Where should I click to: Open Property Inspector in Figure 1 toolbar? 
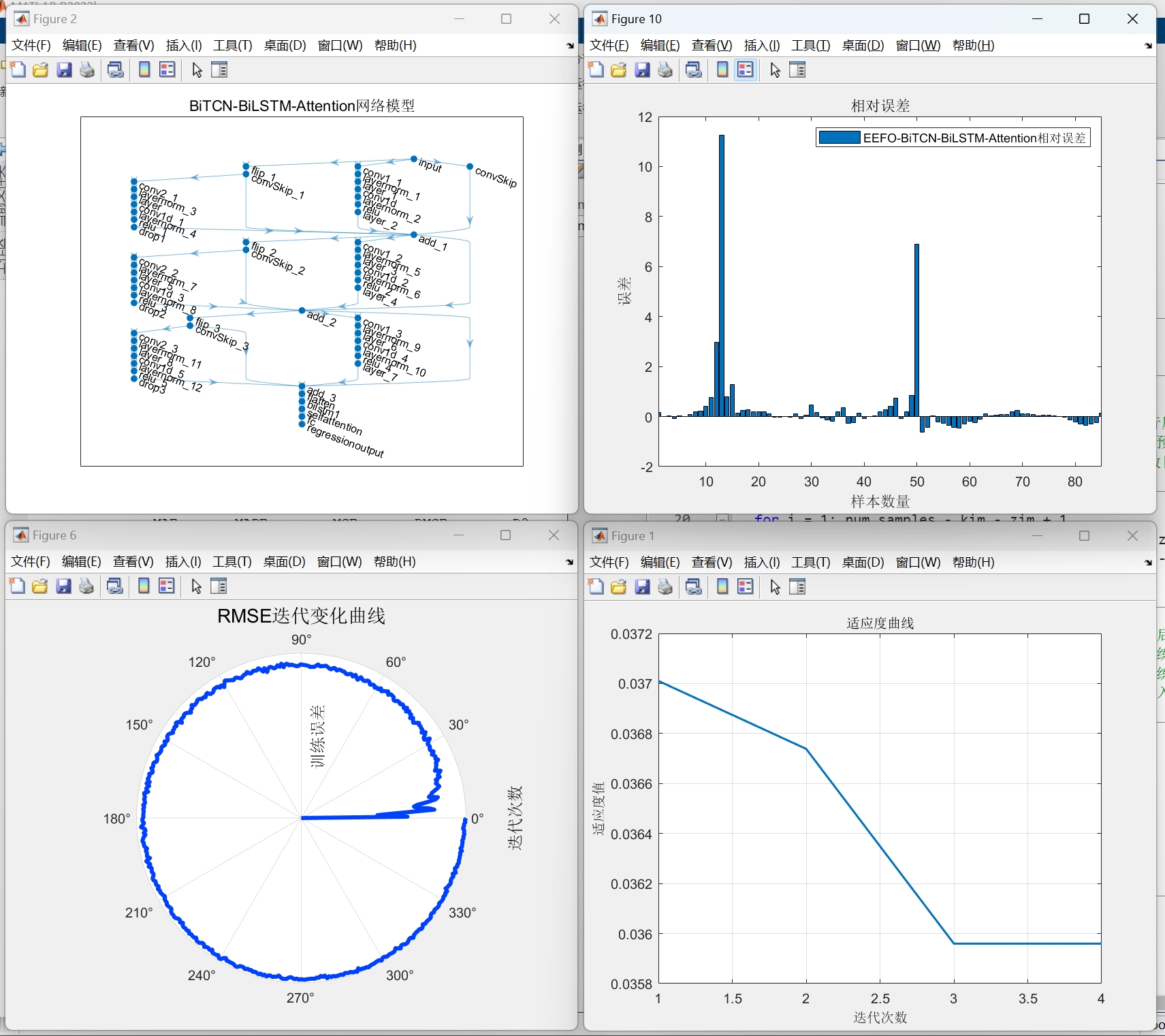[x=797, y=586]
